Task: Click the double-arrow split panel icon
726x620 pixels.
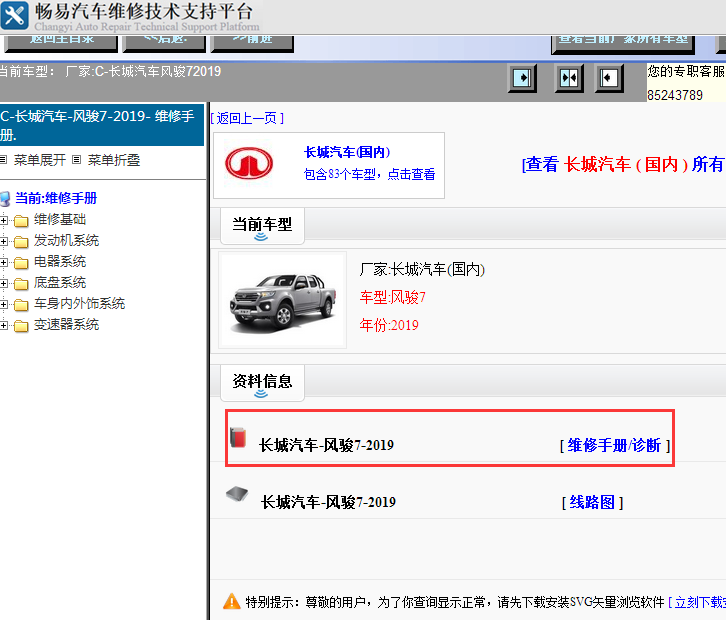Action: coord(569,78)
